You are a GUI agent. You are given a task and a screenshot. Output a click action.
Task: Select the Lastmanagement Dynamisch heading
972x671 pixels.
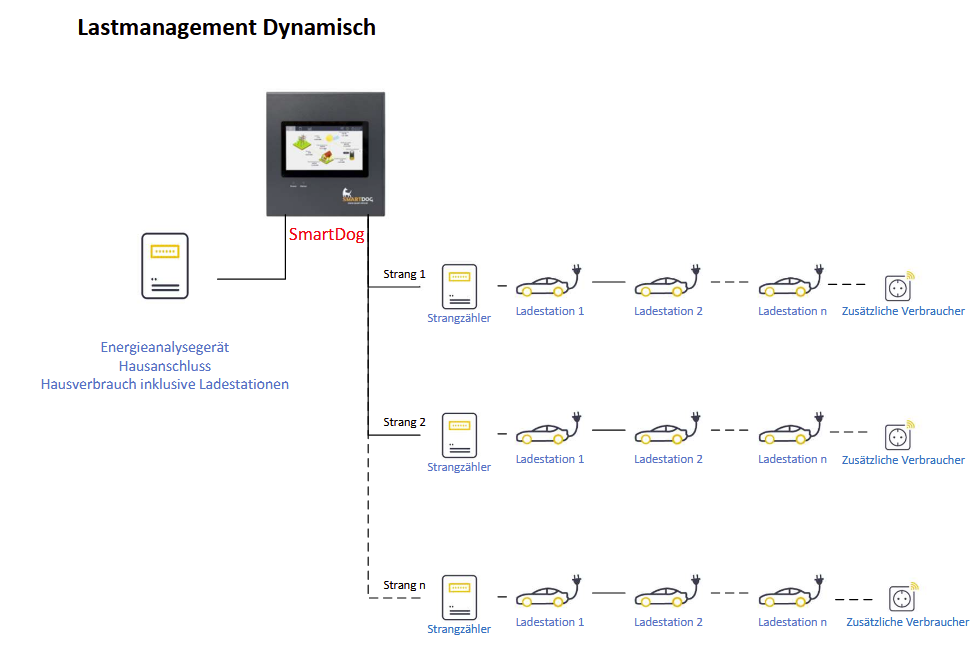(227, 28)
